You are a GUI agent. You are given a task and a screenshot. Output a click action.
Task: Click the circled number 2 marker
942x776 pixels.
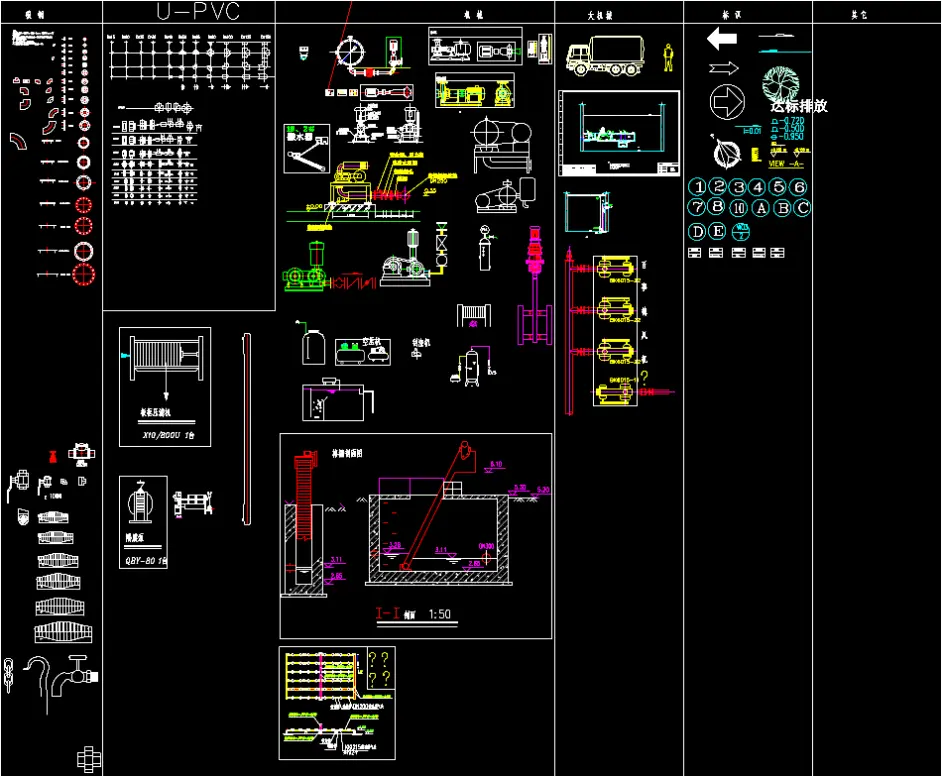tap(718, 186)
